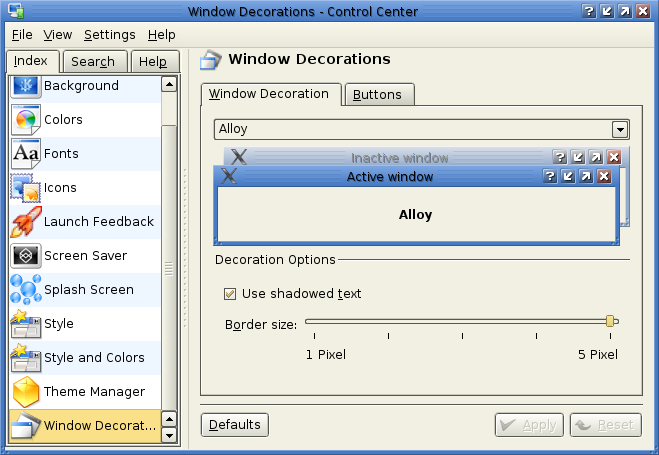Viewport: 659px width, 455px height.
Task: Click the Active window preview X icon
Action: 229,176
